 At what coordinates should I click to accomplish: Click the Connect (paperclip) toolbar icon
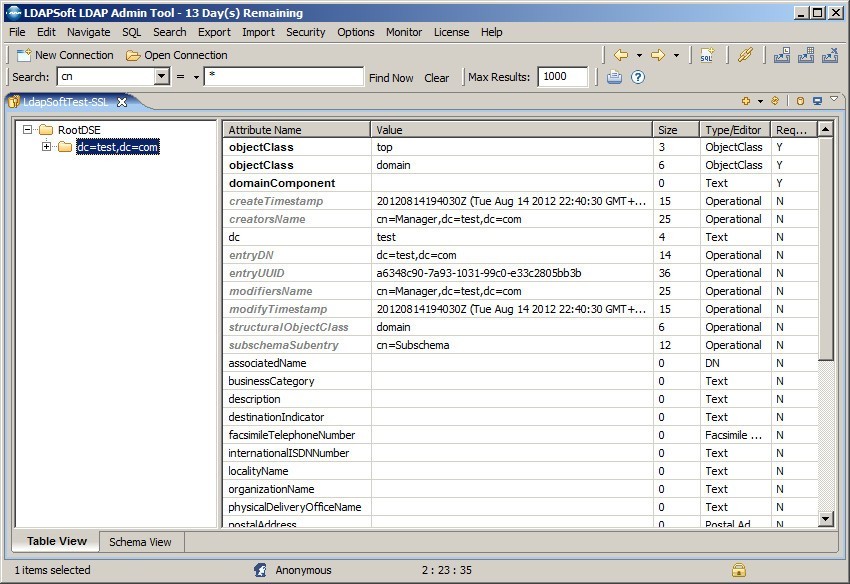745,56
